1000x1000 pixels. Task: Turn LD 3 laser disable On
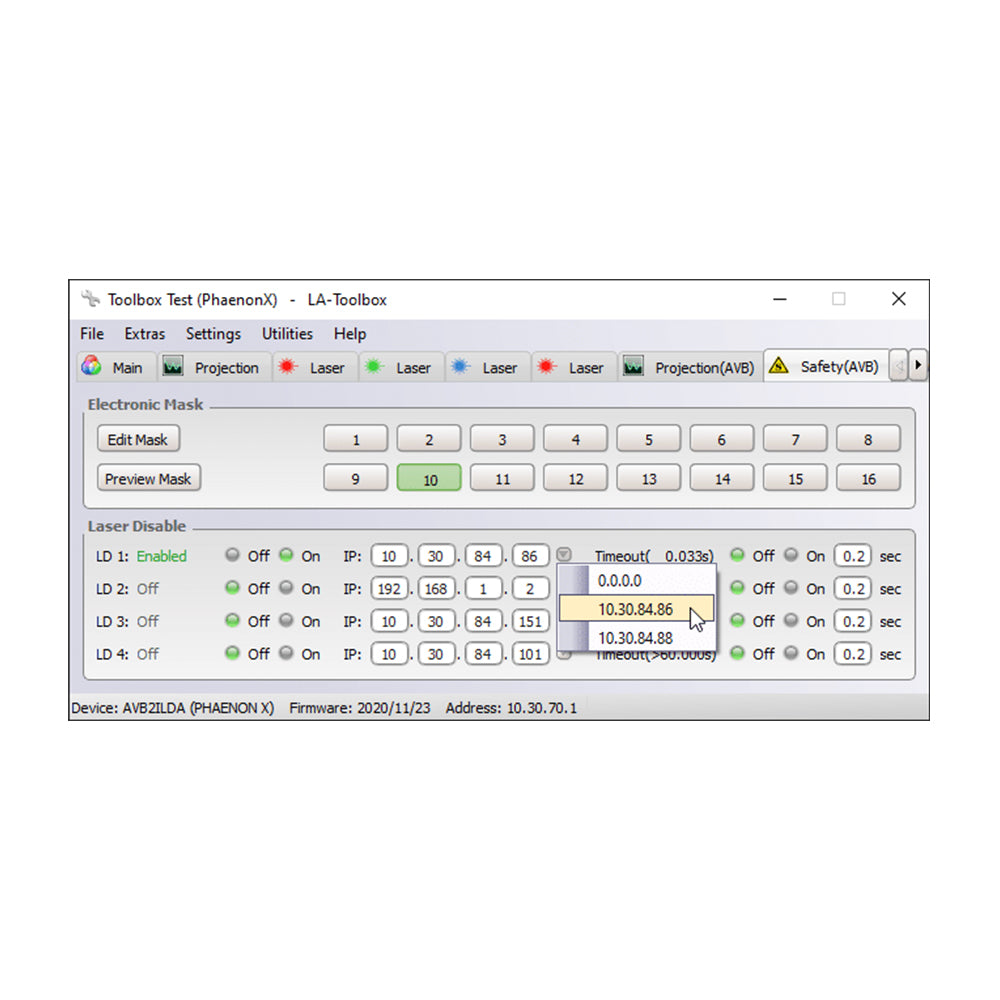point(286,620)
